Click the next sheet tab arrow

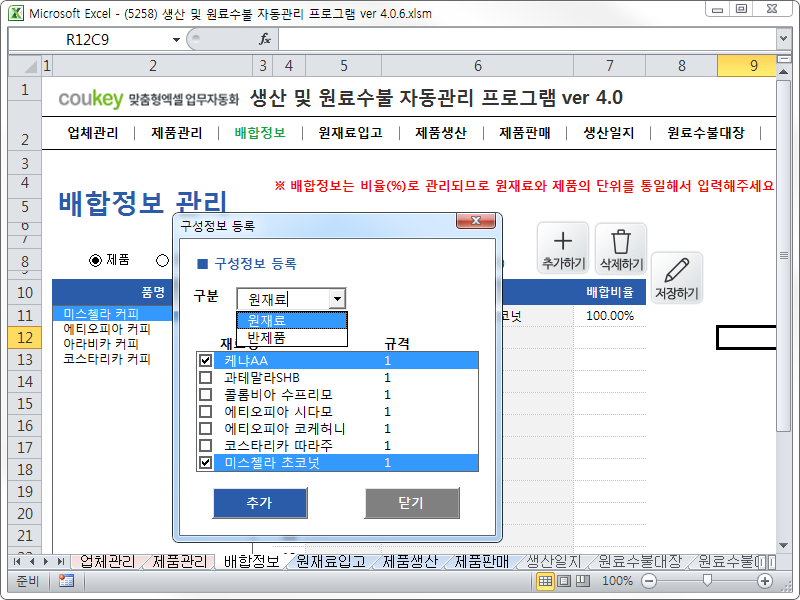[46, 562]
